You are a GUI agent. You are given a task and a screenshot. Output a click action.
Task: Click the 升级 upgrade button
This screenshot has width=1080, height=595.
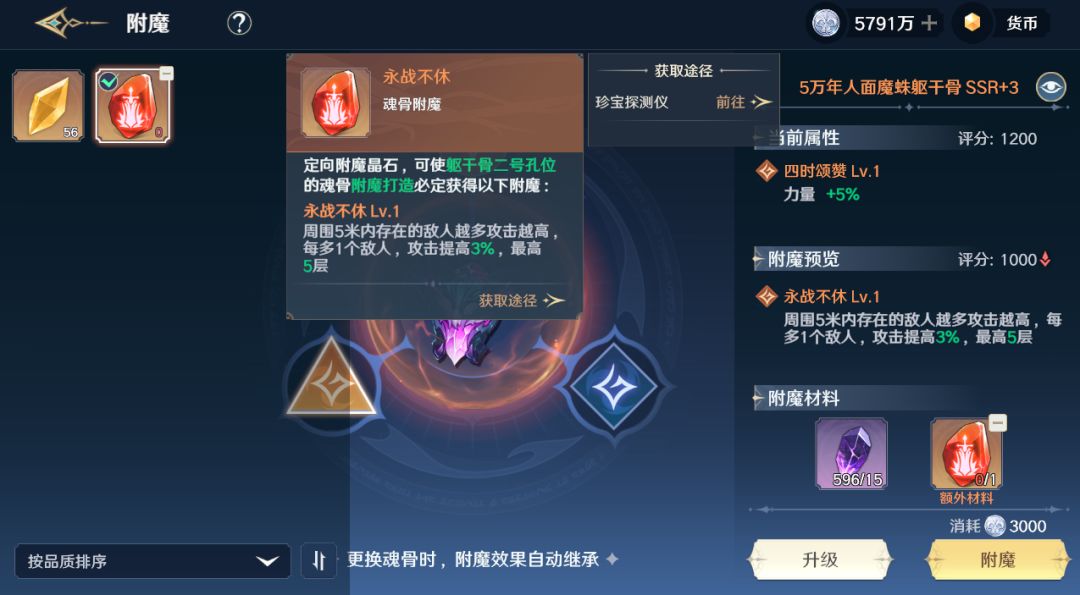[820, 559]
